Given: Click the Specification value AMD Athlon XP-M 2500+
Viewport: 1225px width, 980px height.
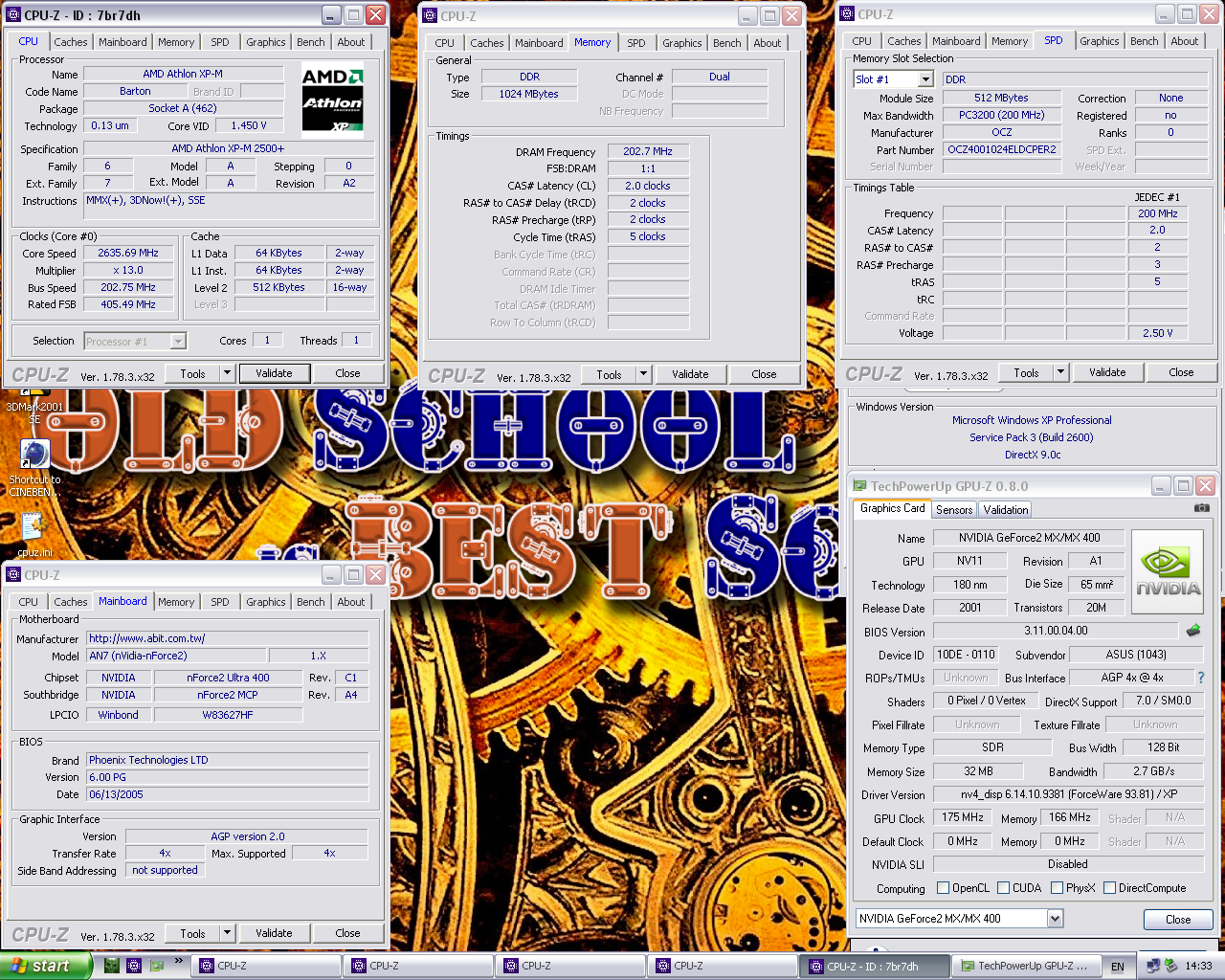Looking at the screenshot, I should pyautogui.click(x=228, y=149).
